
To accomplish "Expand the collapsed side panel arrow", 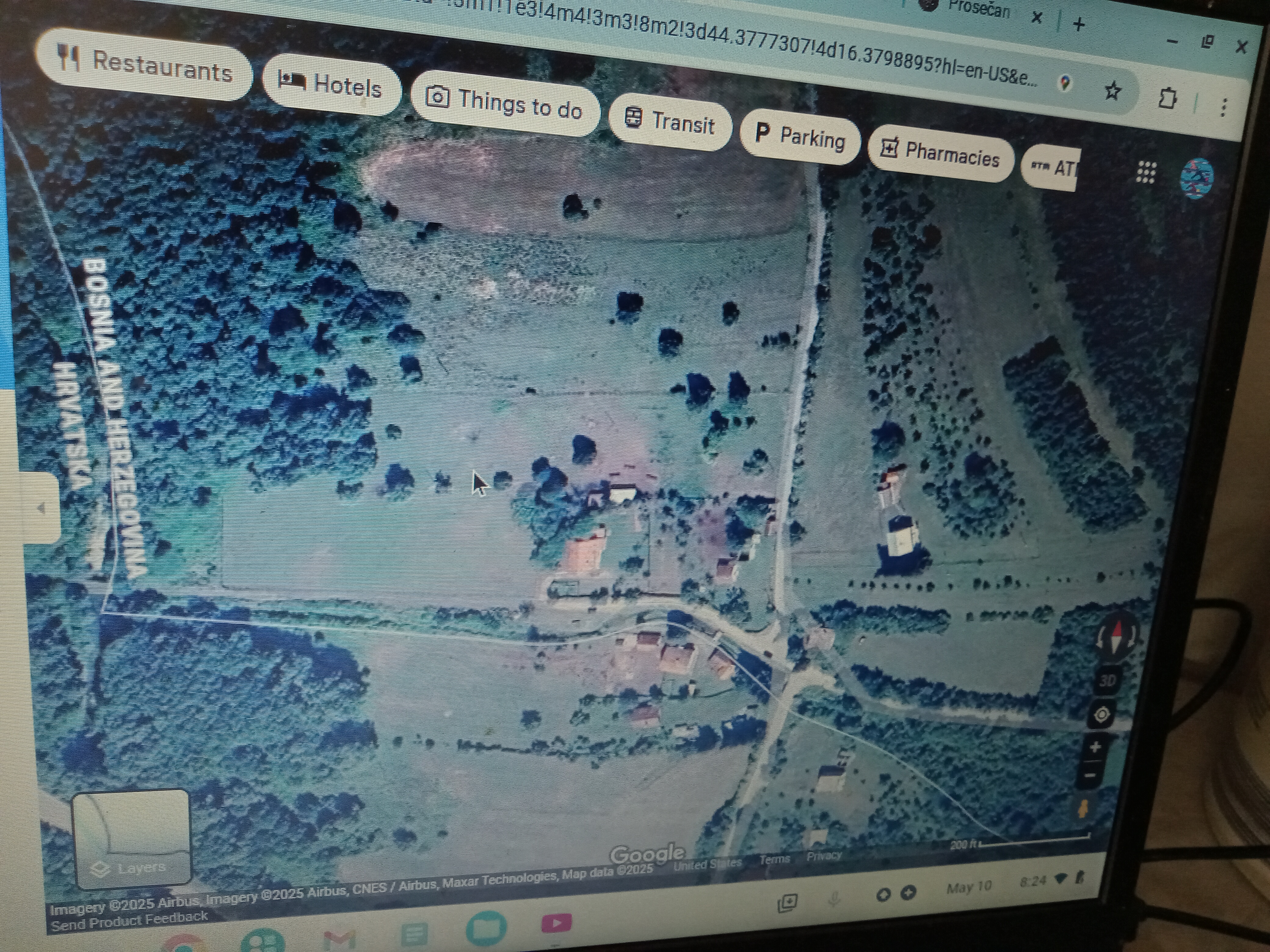I will click(x=41, y=508).
